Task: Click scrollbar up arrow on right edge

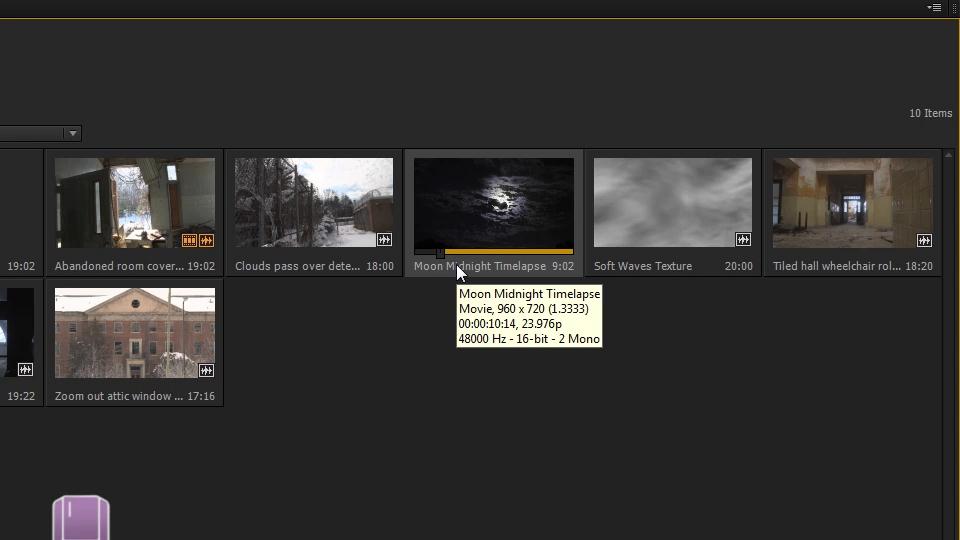Action: (x=948, y=155)
